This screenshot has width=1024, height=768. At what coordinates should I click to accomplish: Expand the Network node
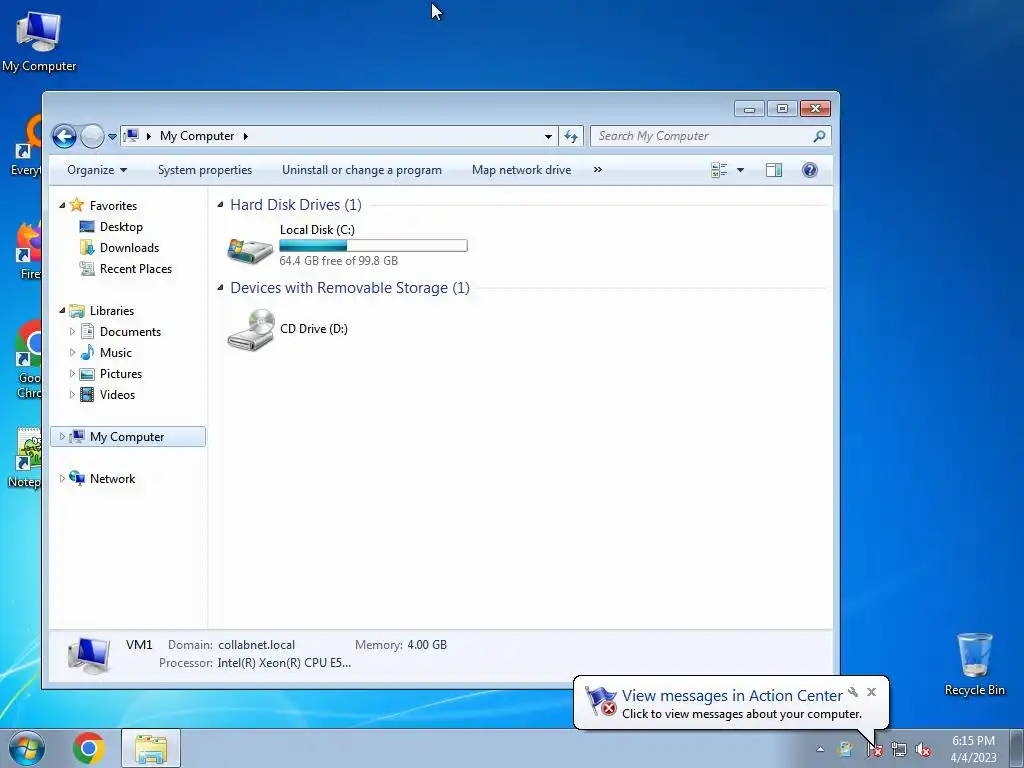(x=62, y=479)
